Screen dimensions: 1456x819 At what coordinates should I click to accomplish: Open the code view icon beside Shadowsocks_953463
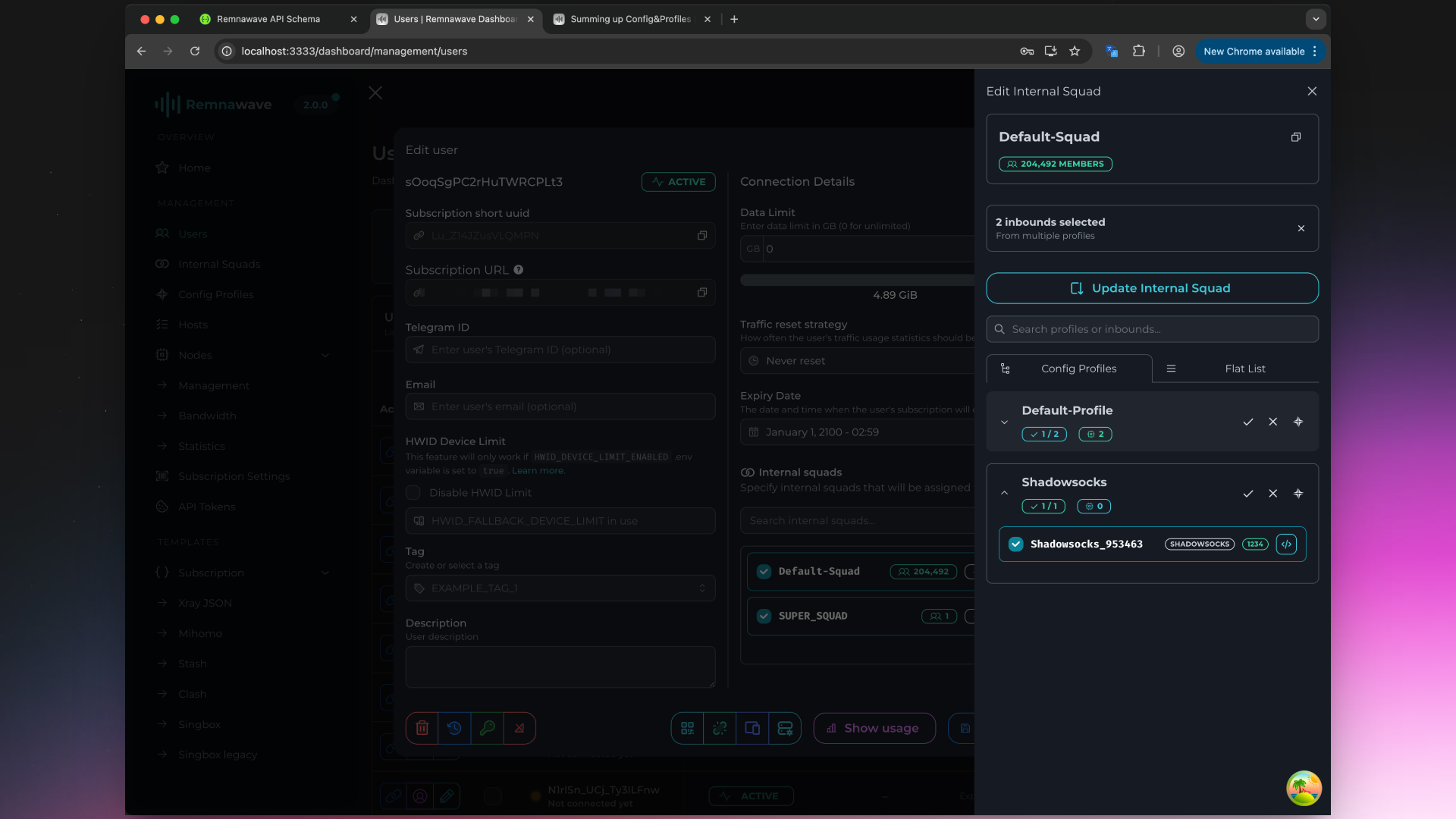[x=1286, y=544]
